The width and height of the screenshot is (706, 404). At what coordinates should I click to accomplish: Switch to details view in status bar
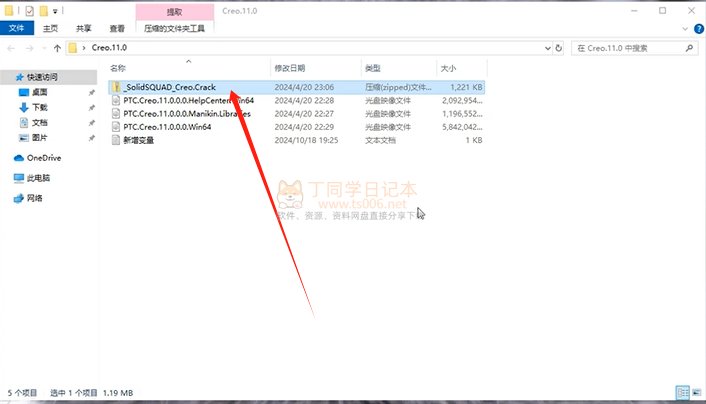683,393
